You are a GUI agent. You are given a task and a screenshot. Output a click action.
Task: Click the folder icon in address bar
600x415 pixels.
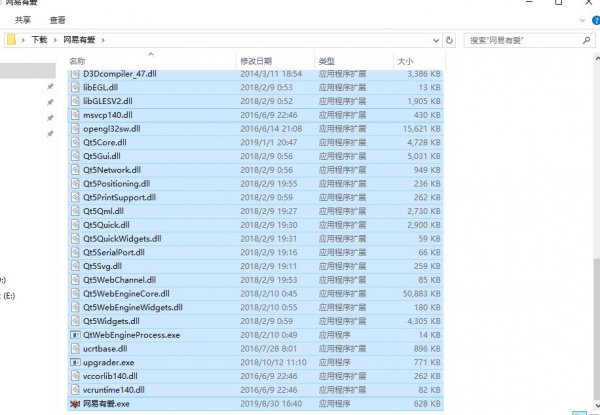point(11,40)
